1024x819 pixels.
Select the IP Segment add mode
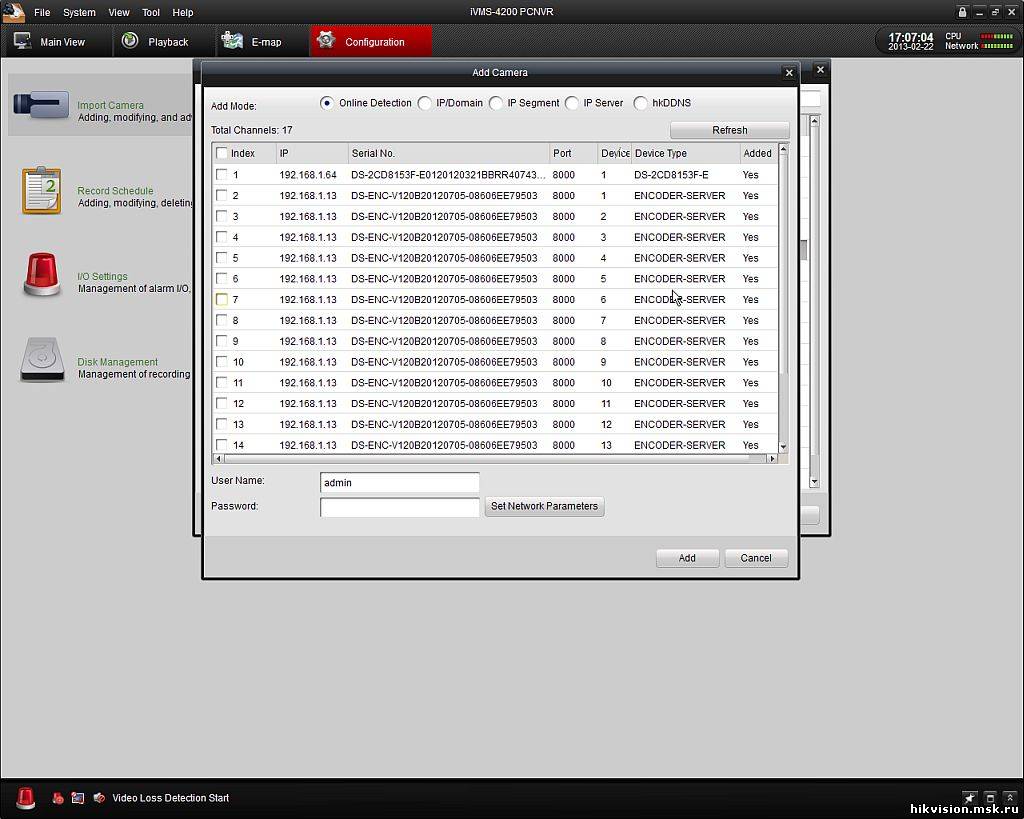pyautogui.click(x=496, y=103)
